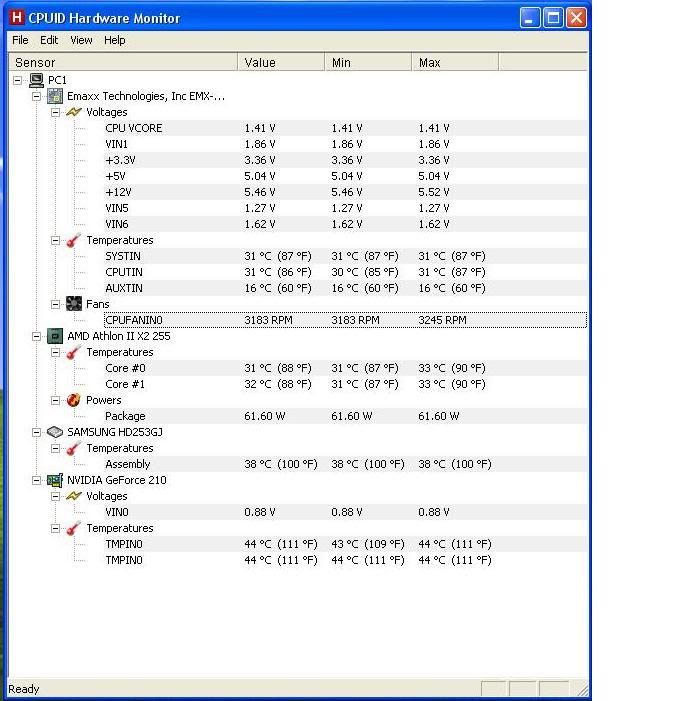Image resolution: width=683 pixels, height=701 pixels.
Task: Open the File menu
Action: click(x=20, y=40)
